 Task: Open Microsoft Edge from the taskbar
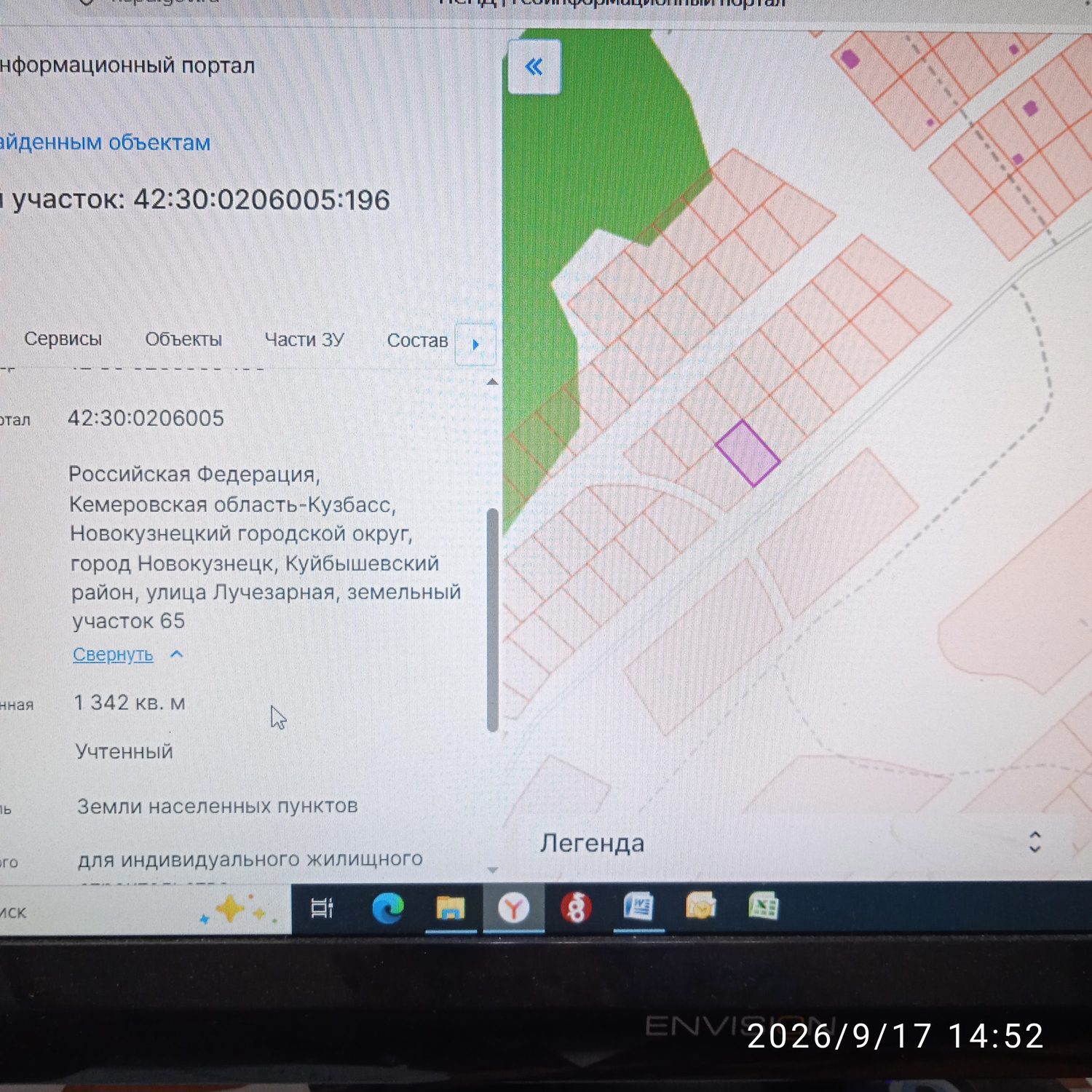tap(387, 908)
